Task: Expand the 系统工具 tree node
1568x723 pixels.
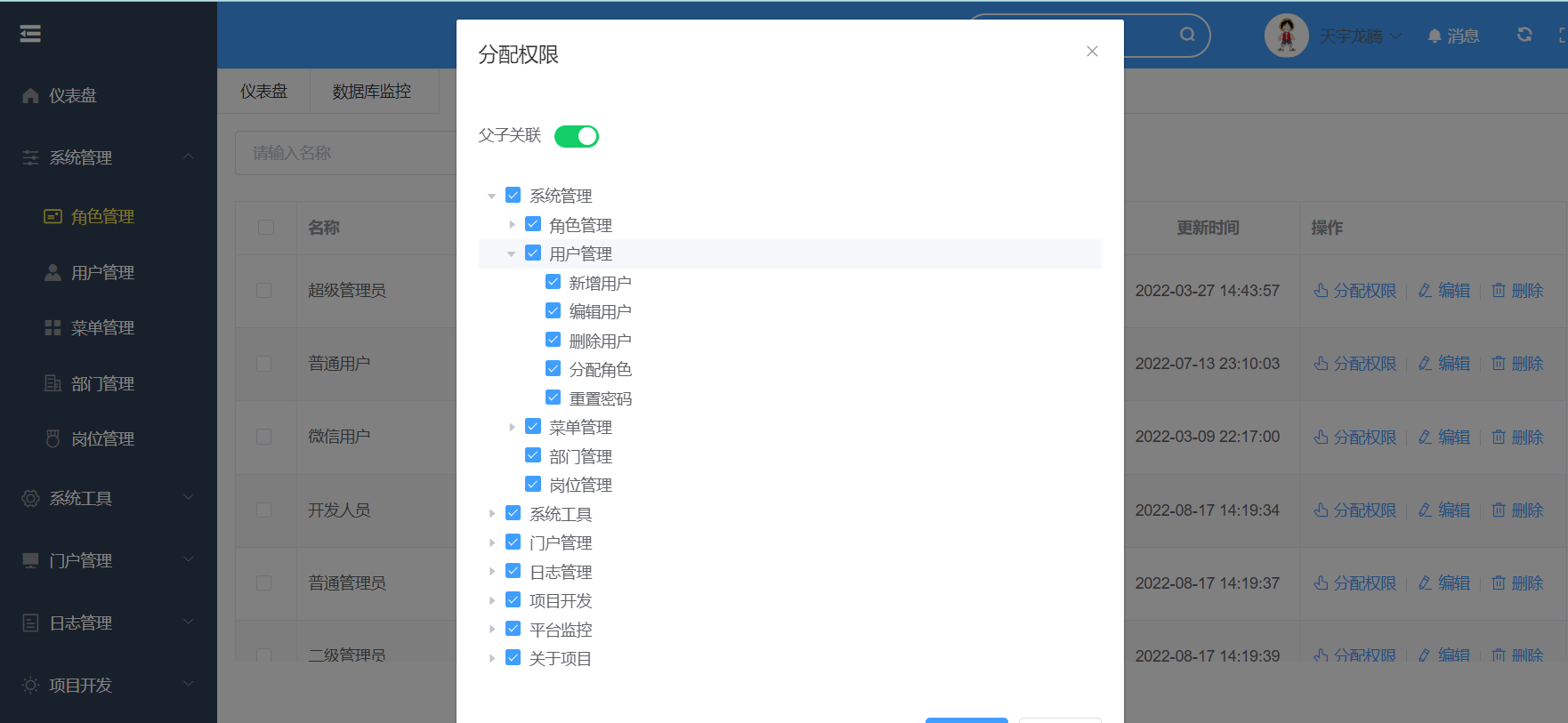Action: pos(492,514)
